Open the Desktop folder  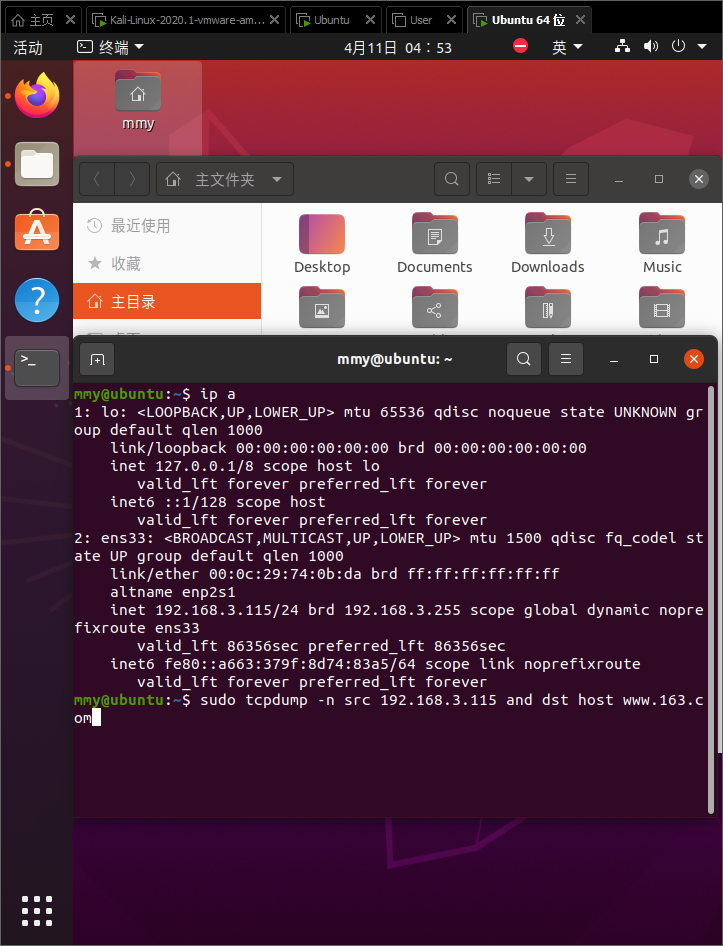(x=322, y=244)
